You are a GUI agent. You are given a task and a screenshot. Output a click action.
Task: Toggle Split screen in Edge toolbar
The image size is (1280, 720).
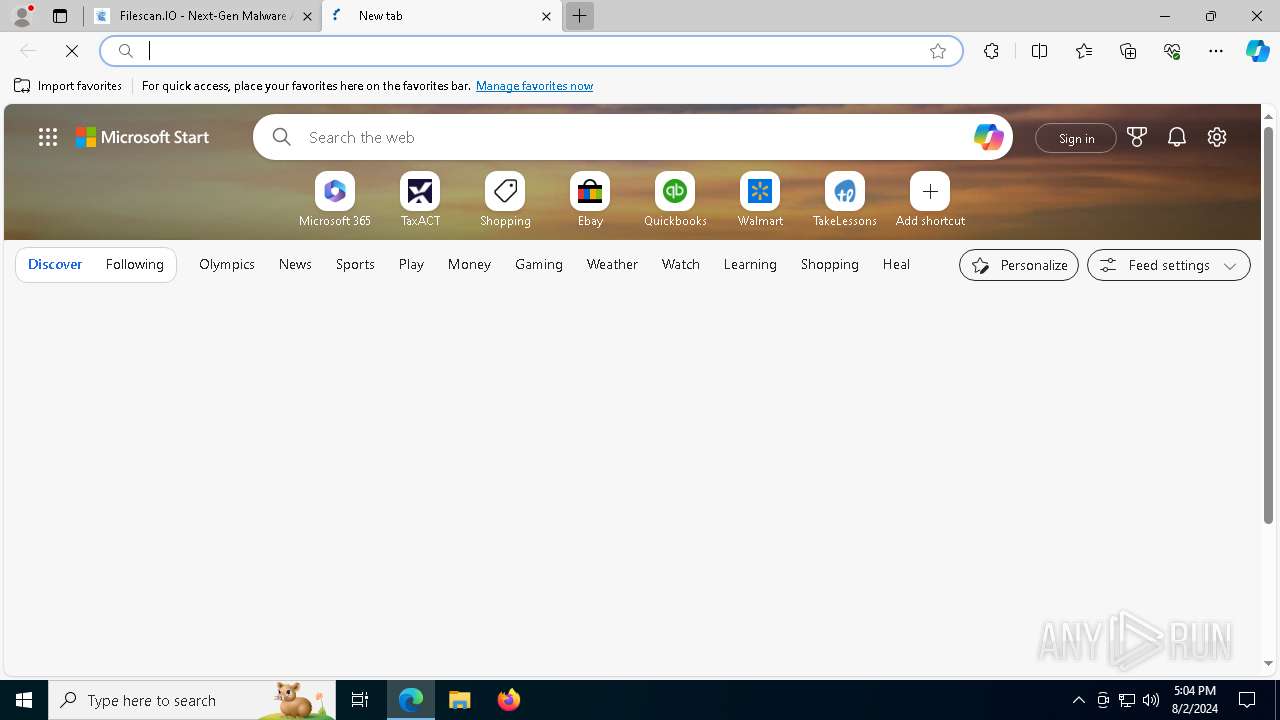1039,51
